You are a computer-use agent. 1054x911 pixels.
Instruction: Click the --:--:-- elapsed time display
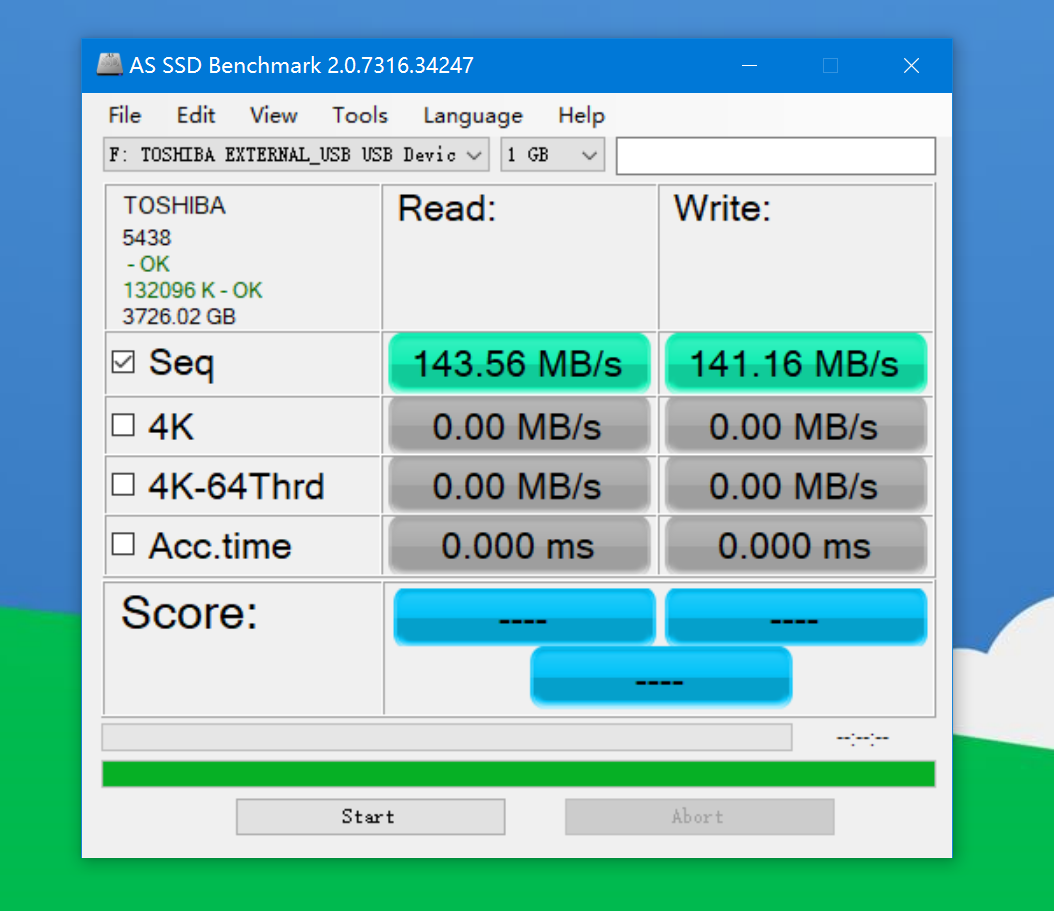coord(862,738)
